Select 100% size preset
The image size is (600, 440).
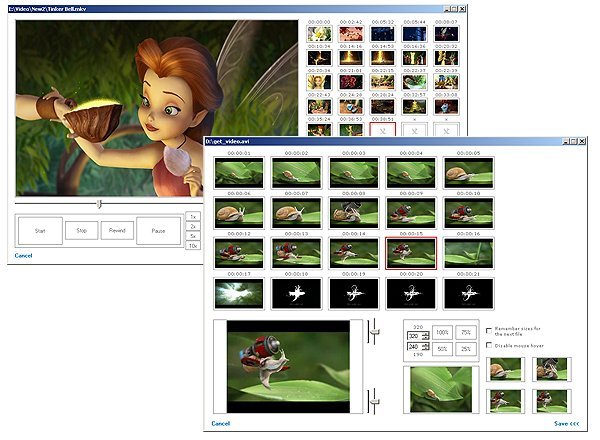(442, 332)
